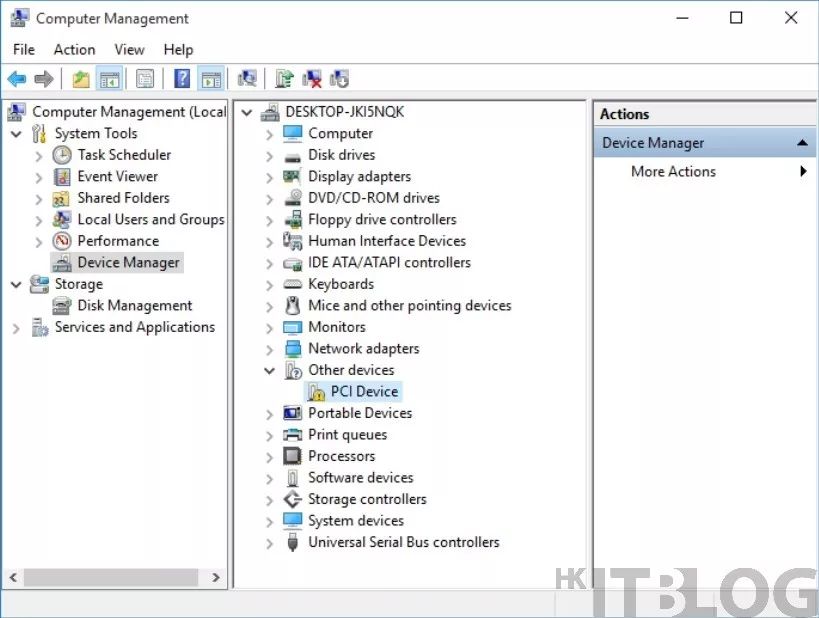Click the Forward arrow toolbar icon
Screen dimensions: 819x618
click(x=44, y=79)
